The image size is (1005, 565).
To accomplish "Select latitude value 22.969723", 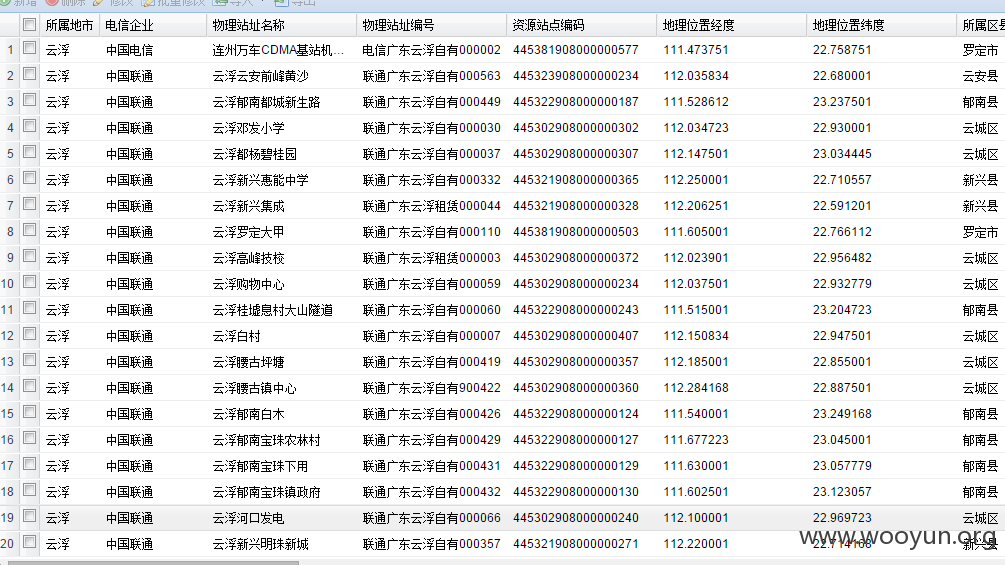I will [842, 518].
